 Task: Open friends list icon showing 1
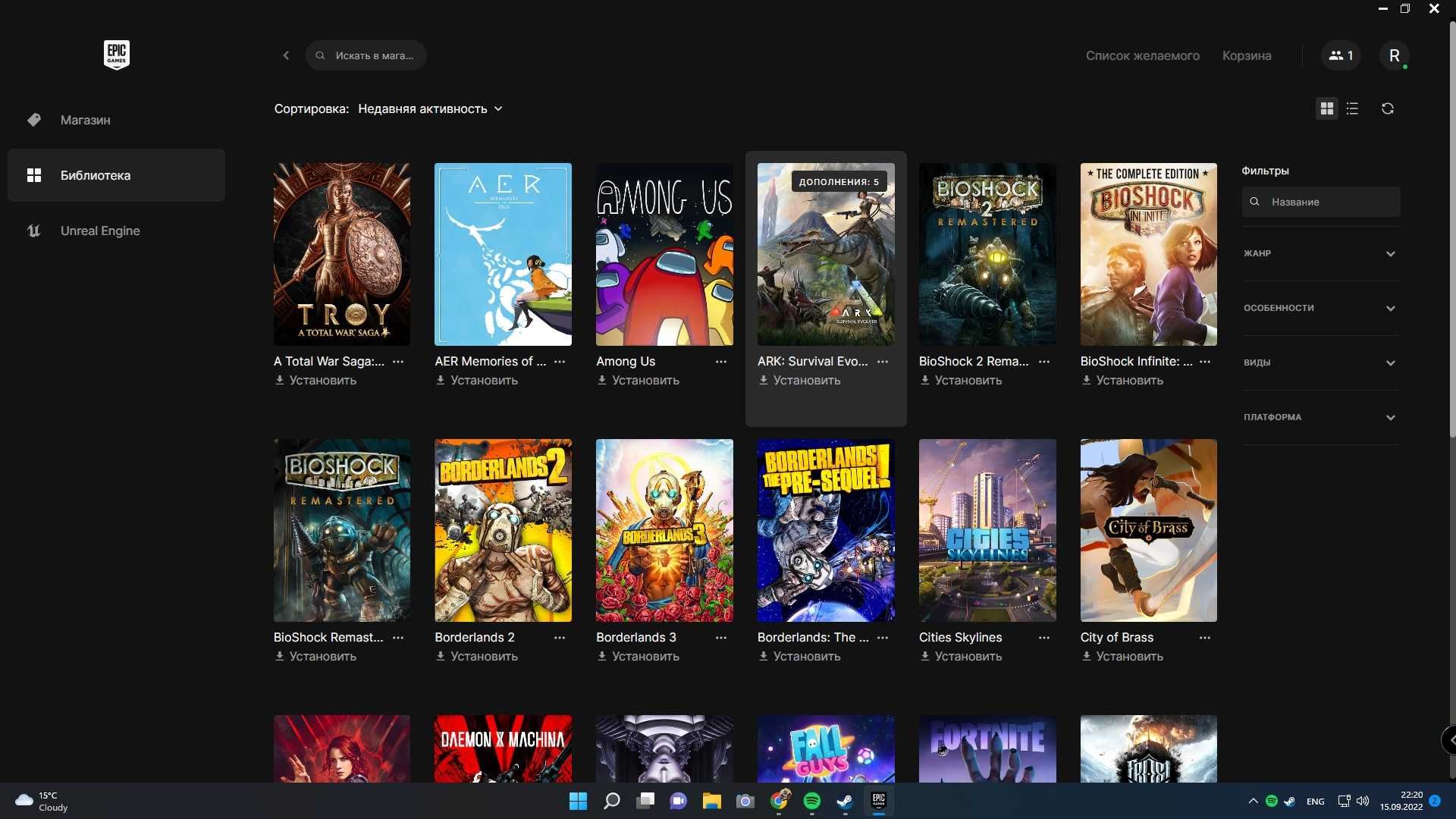tap(1341, 55)
